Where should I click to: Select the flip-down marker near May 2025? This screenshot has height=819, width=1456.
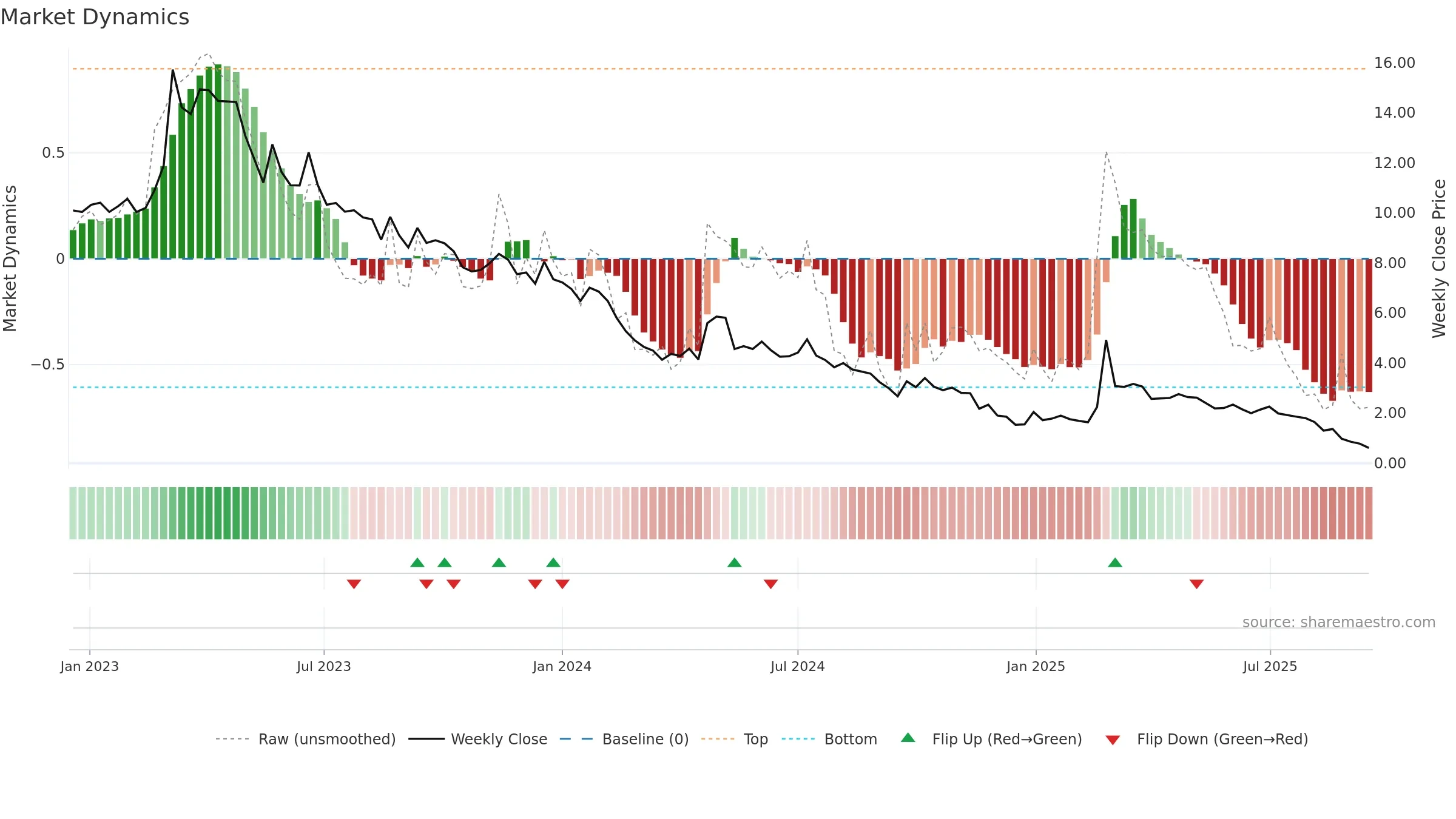pyautogui.click(x=1197, y=584)
